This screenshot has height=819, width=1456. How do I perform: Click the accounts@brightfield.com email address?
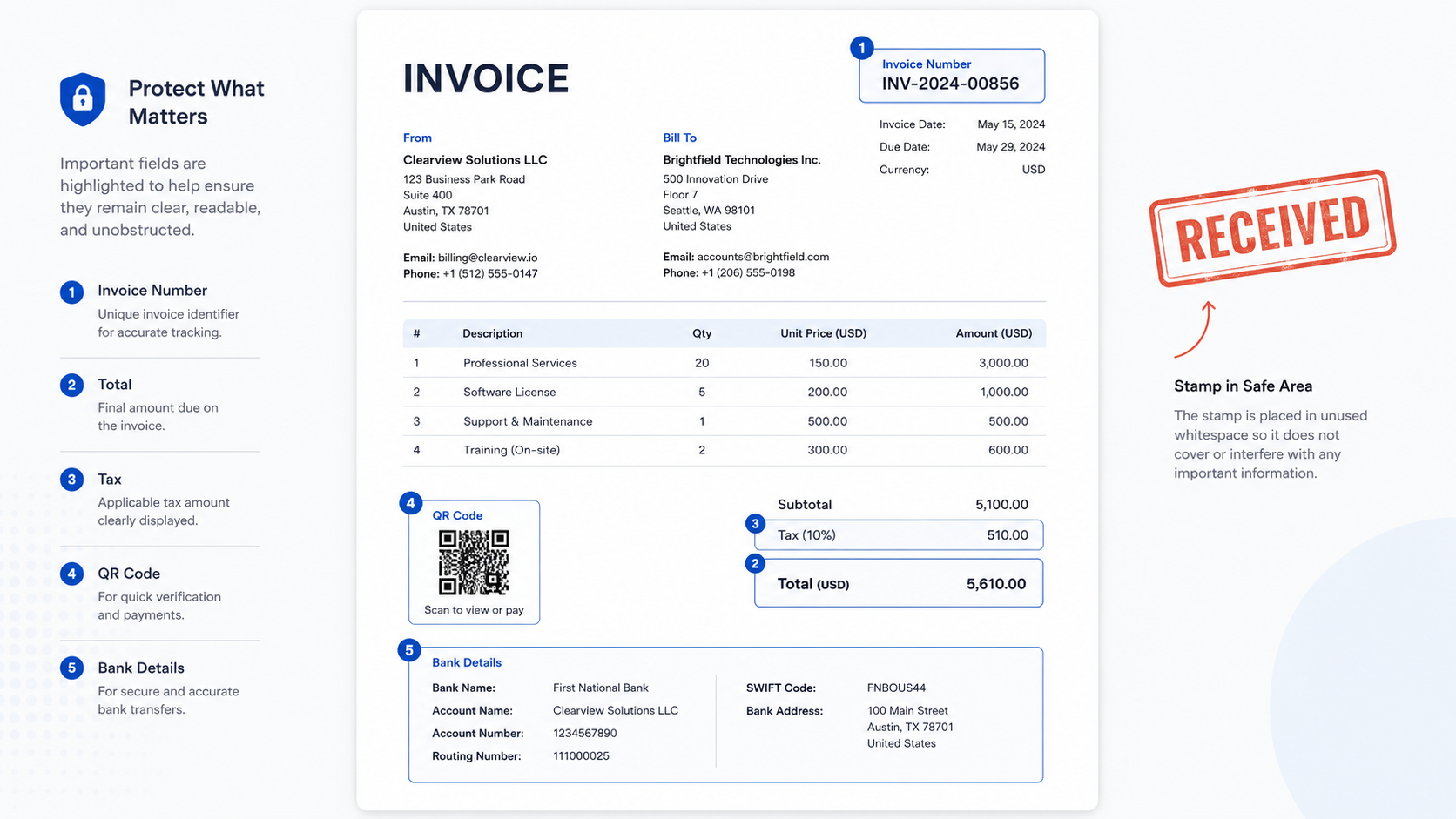pos(763,257)
